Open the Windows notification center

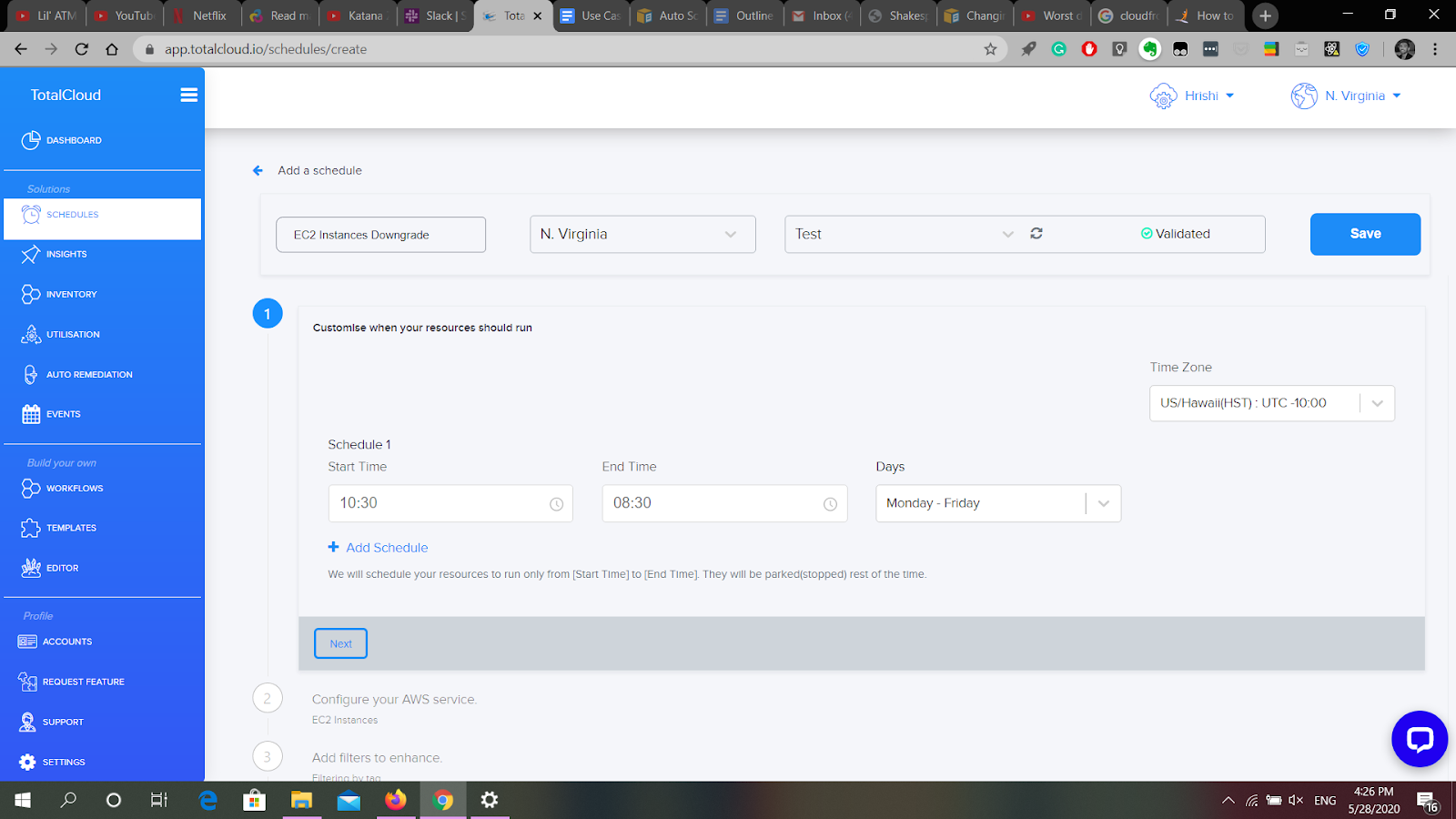tap(1429, 801)
